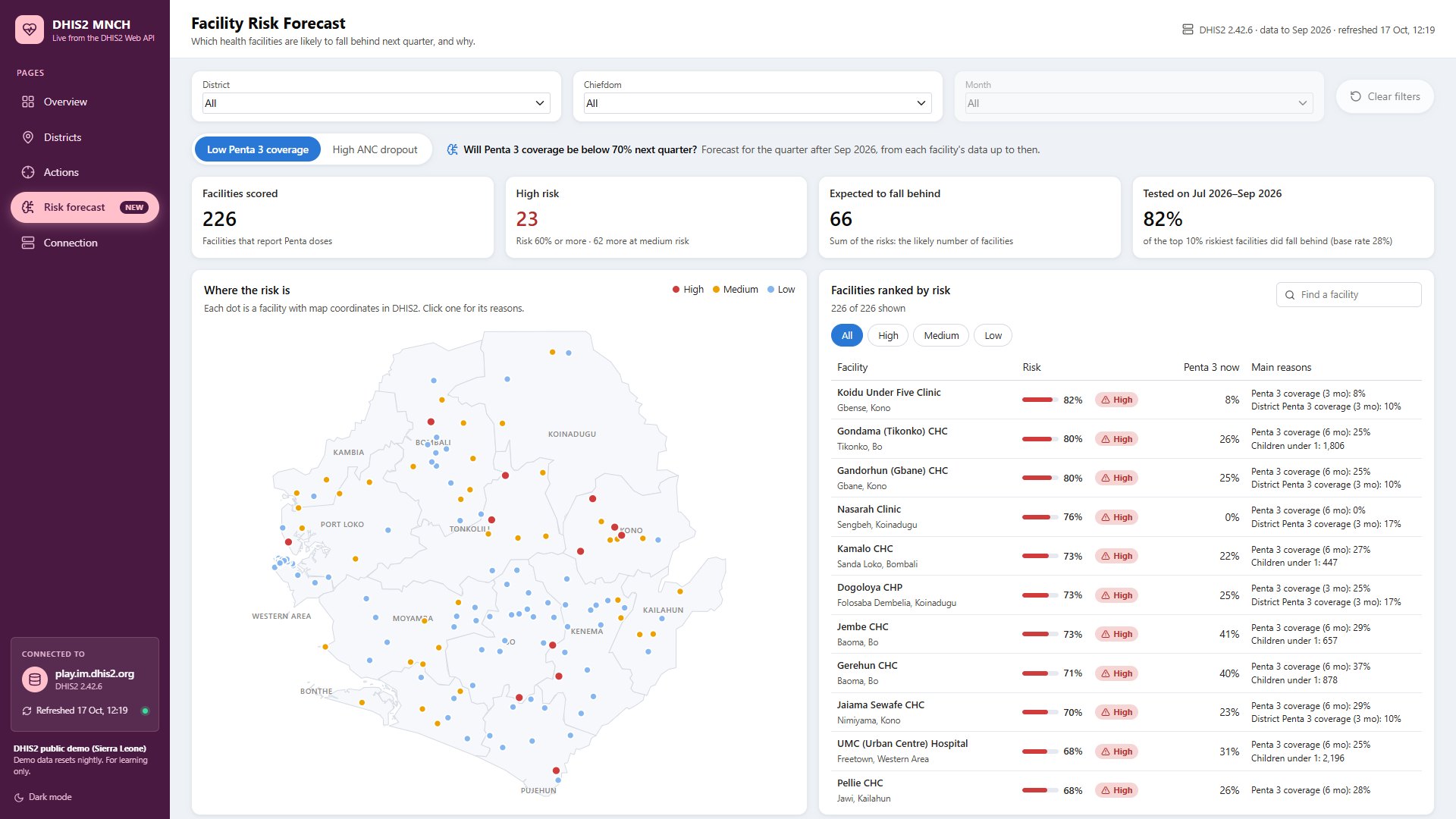This screenshot has width=1456, height=819.
Task: Click the Dark mode moon icon
Action: pos(19,797)
